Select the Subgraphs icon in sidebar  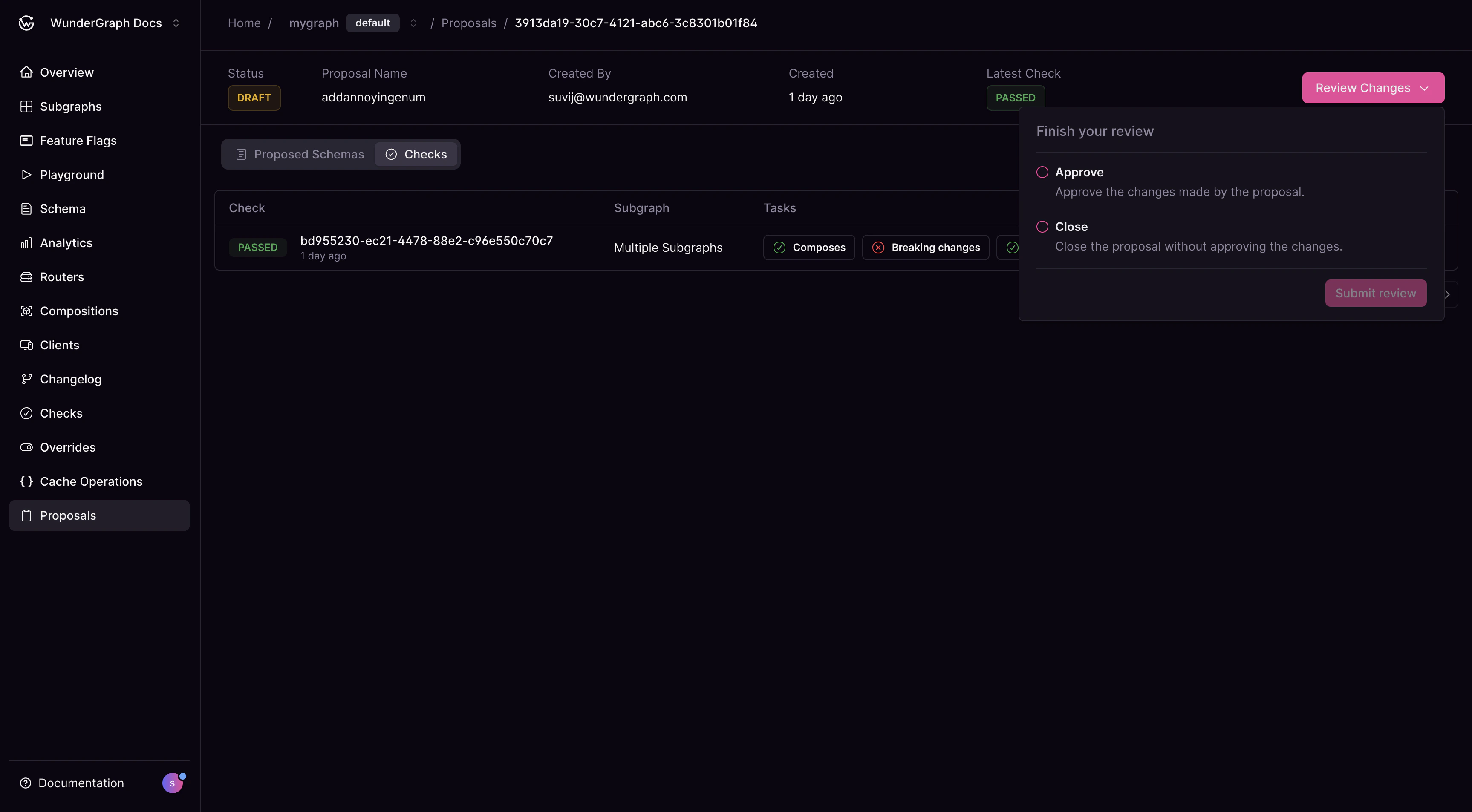coord(26,106)
